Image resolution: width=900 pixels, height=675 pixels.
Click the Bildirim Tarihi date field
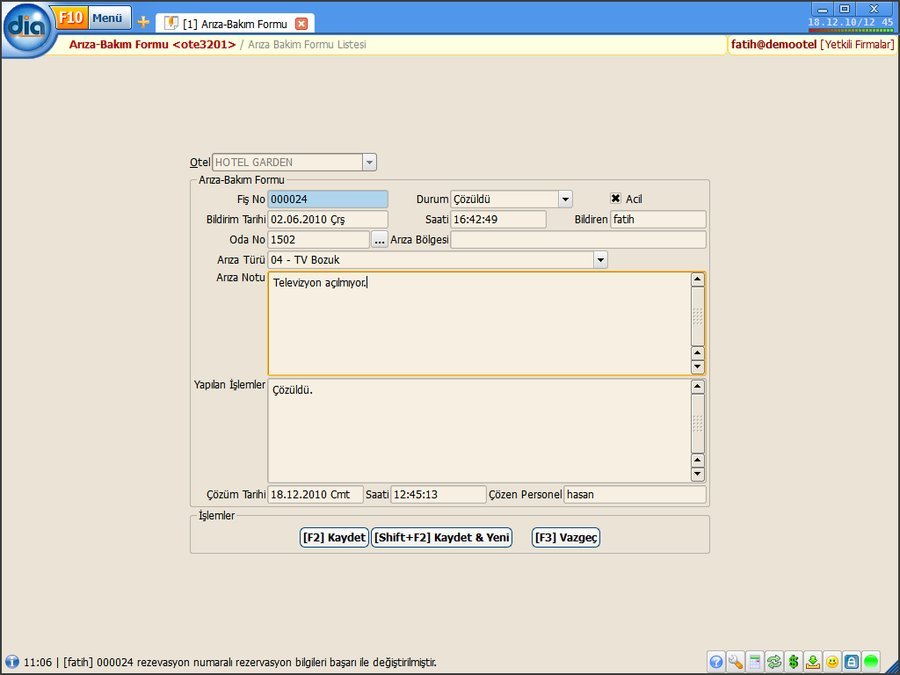tap(328, 219)
